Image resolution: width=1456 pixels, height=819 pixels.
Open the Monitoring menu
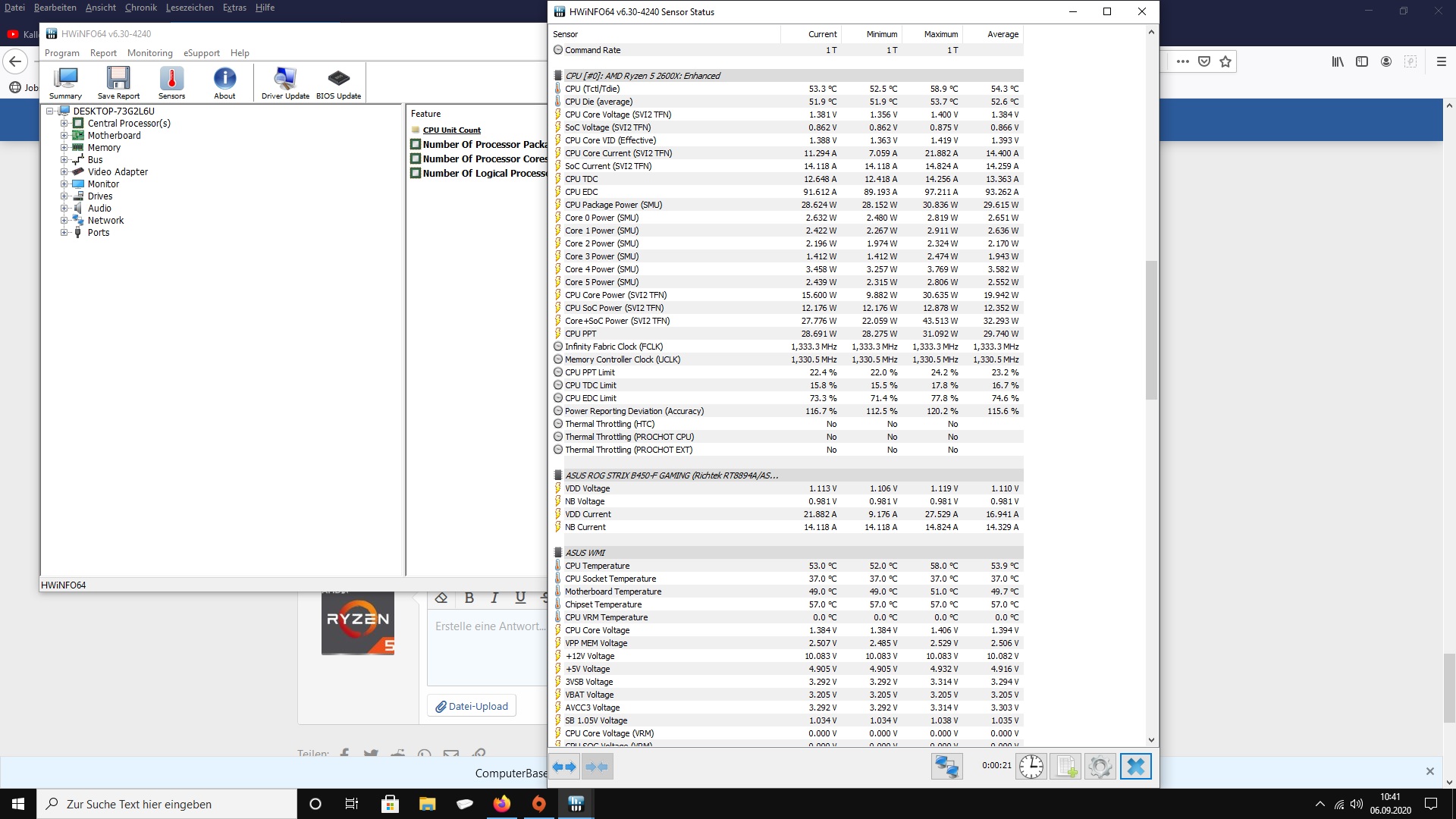[149, 53]
